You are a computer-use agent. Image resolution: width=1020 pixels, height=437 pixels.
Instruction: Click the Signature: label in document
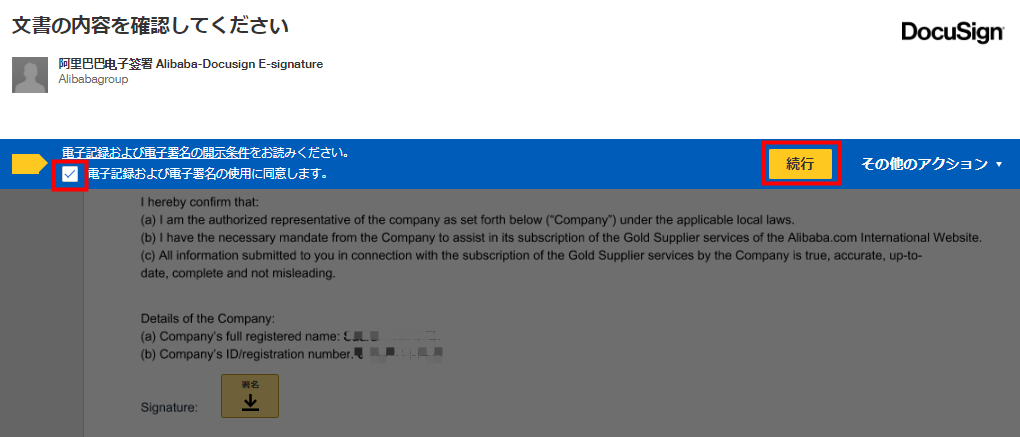tap(169, 408)
